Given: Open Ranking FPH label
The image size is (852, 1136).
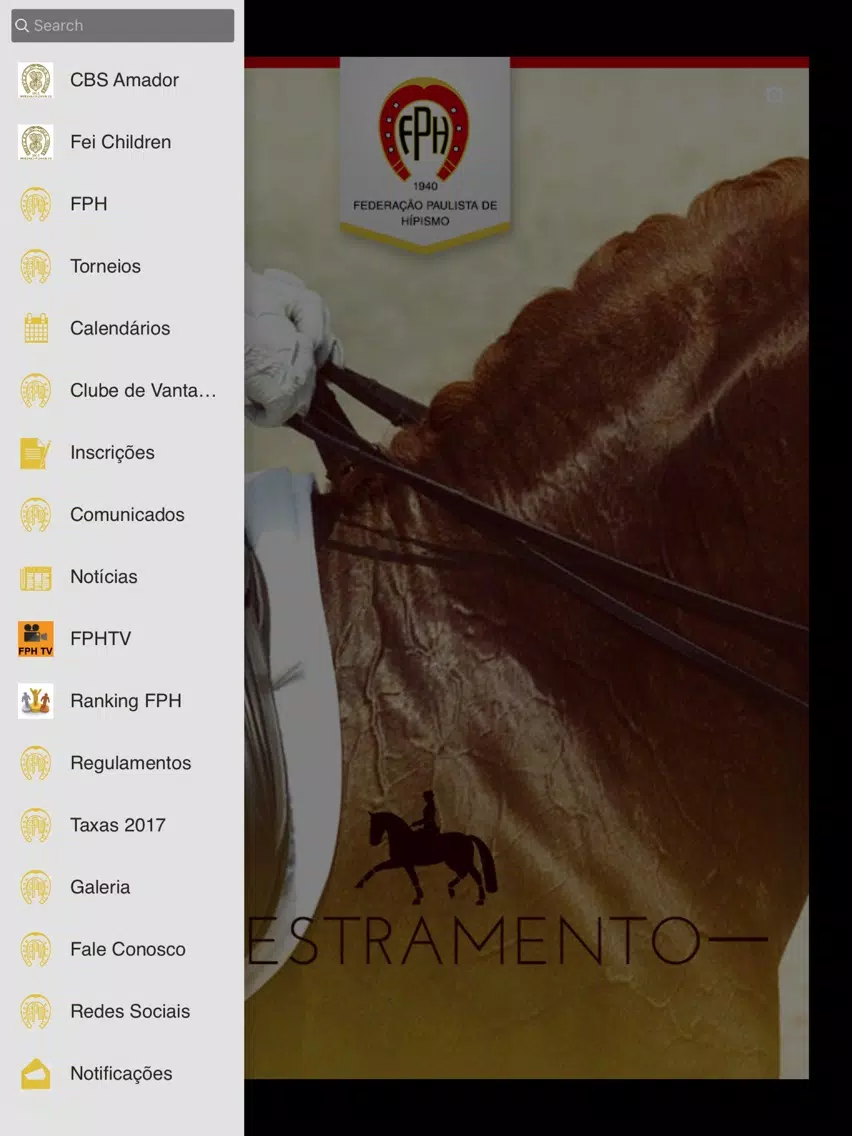Looking at the screenshot, I should pyautogui.click(x=125, y=701).
